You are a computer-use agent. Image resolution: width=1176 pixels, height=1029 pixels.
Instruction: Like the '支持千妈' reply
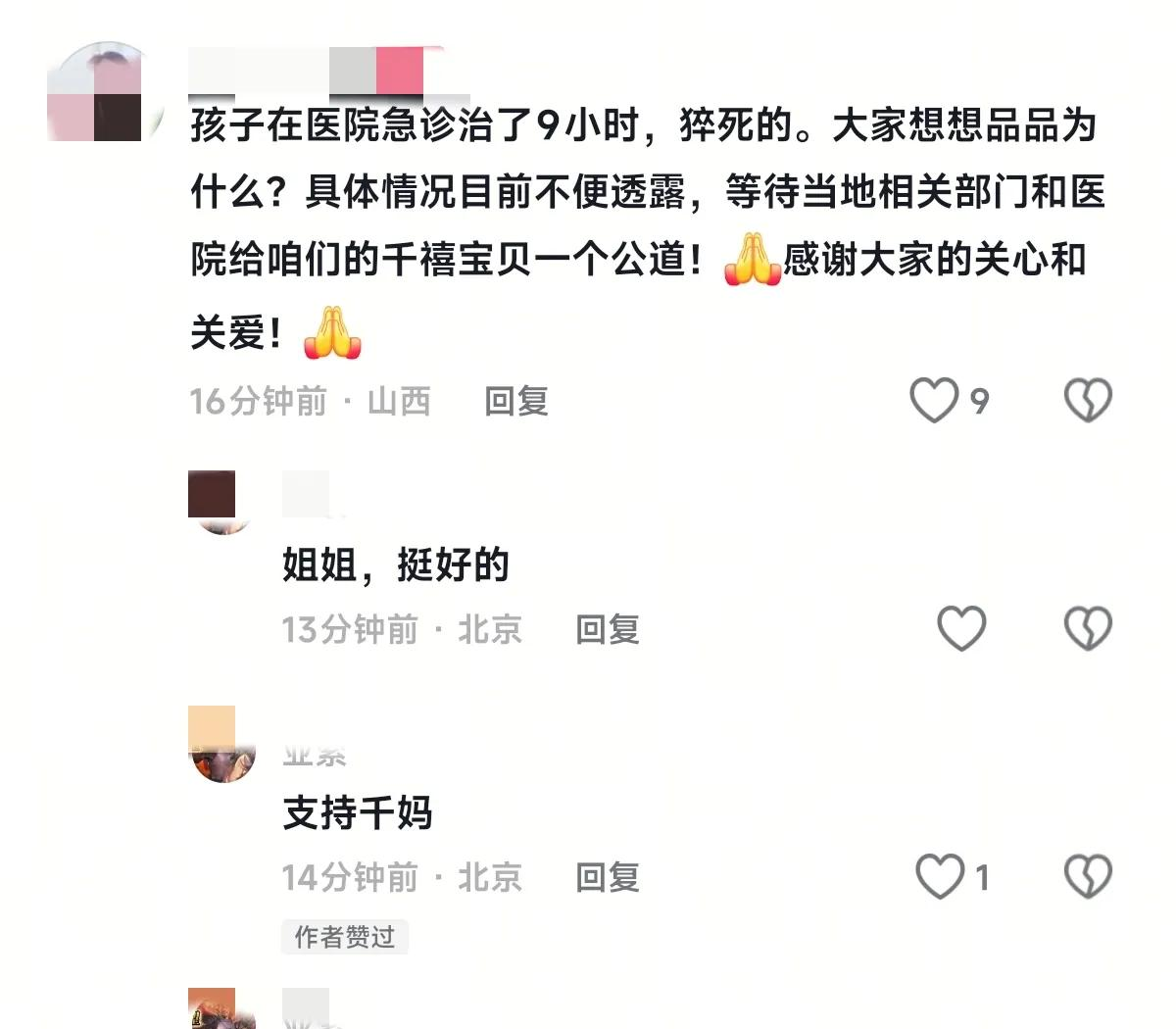coord(940,876)
